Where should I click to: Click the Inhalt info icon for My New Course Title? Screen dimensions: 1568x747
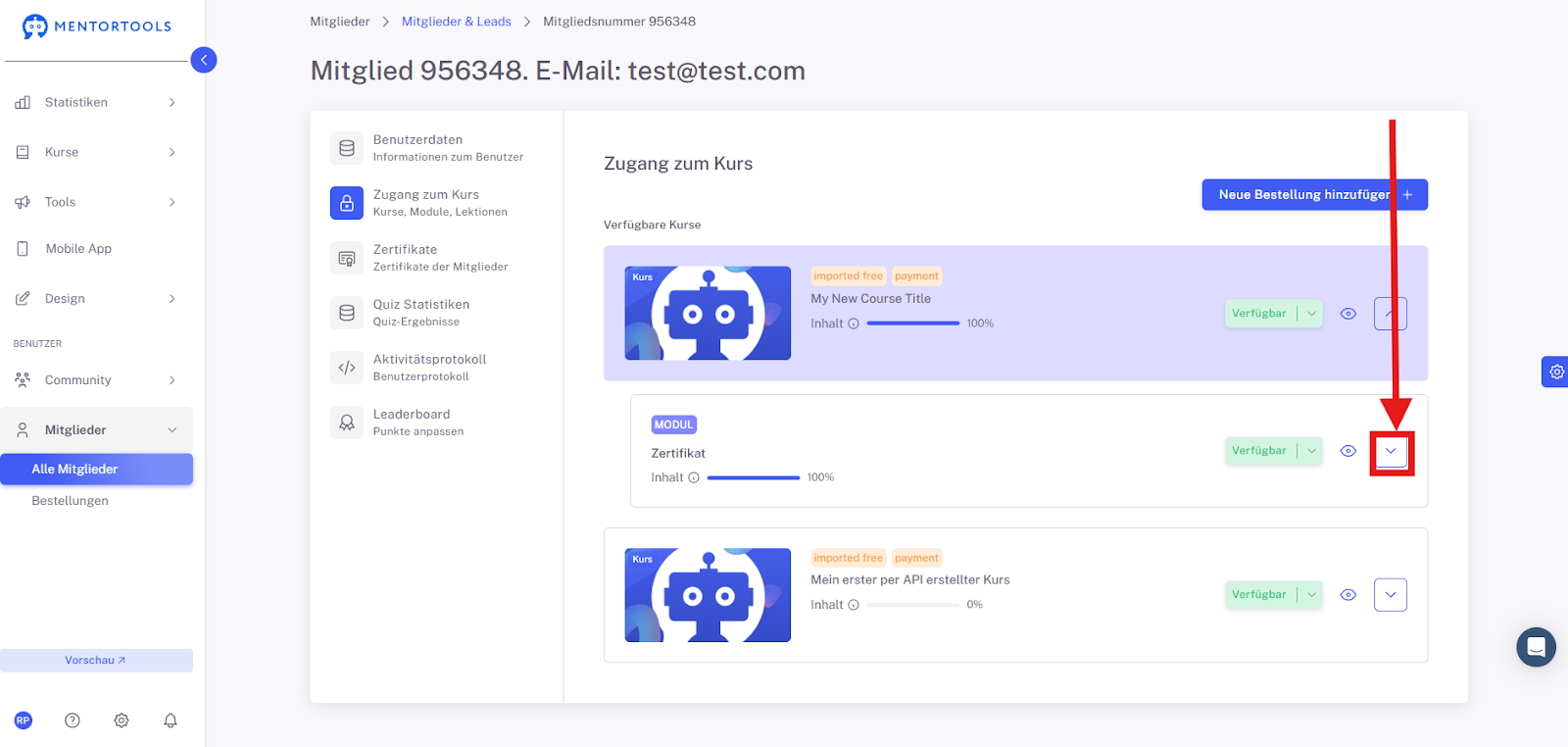[x=854, y=324]
